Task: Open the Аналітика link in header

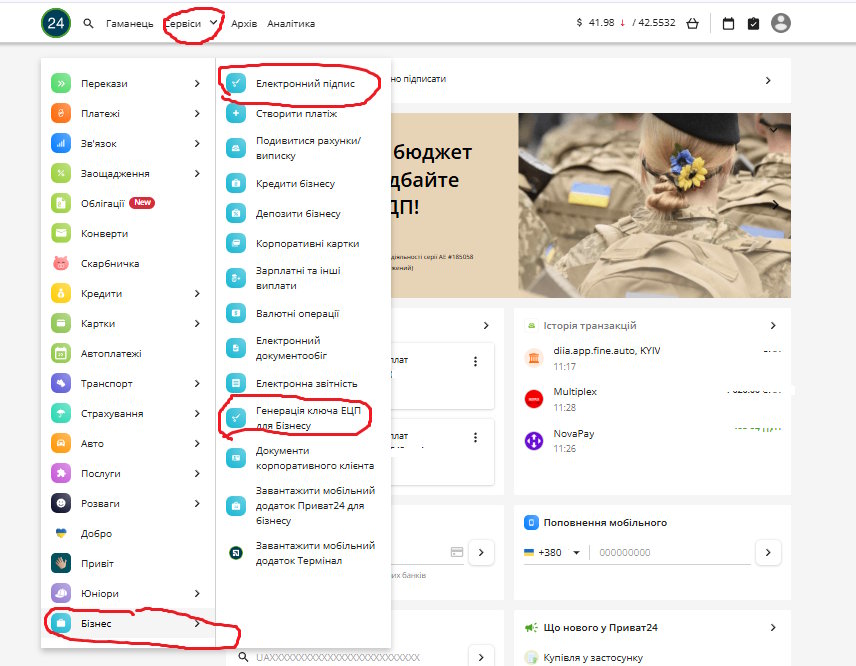Action: [291, 23]
